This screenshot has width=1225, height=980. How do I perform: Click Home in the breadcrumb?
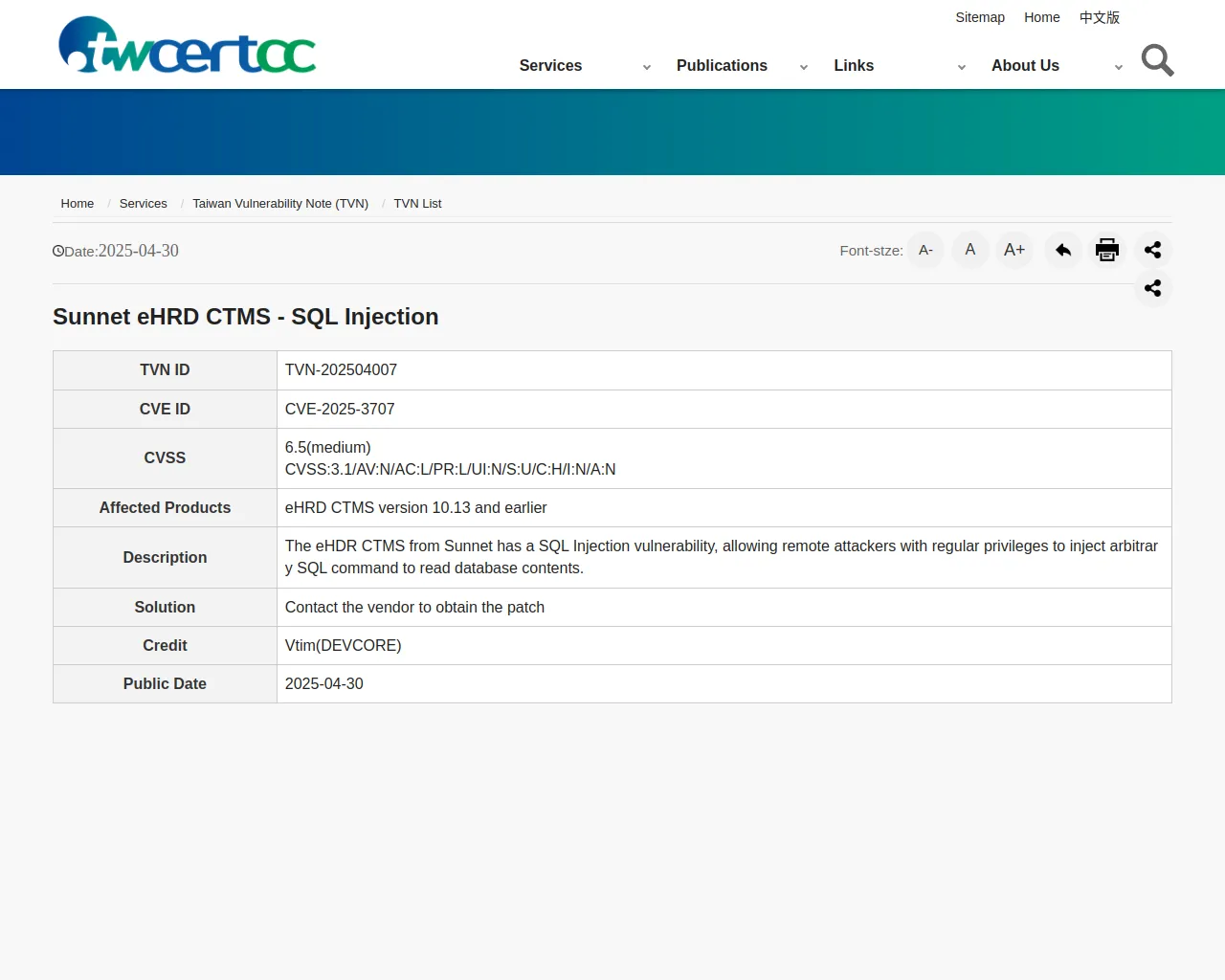(x=78, y=203)
